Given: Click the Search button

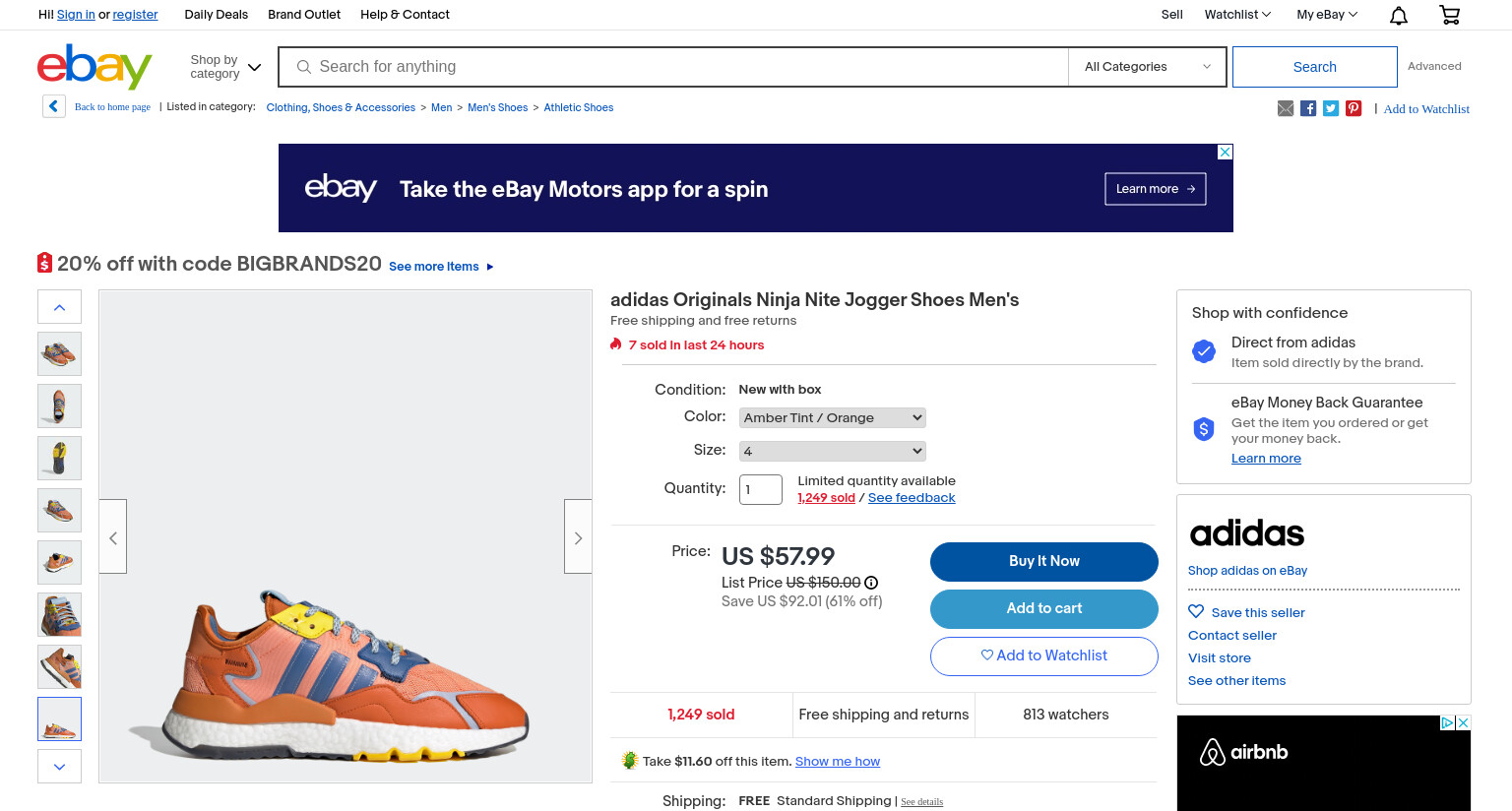Looking at the screenshot, I should coord(1314,67).
